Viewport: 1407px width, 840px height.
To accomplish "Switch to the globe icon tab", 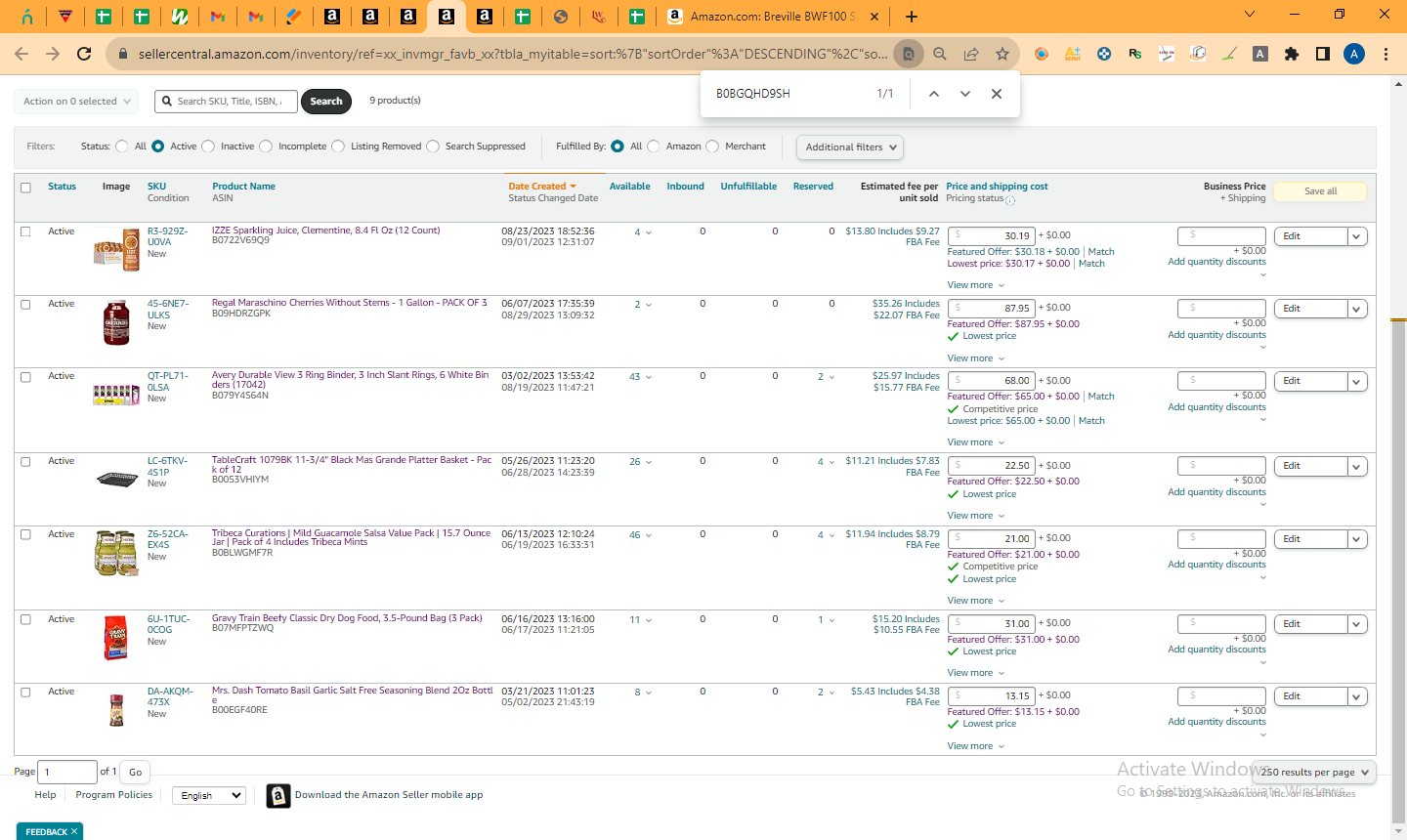I will point(561,17).
